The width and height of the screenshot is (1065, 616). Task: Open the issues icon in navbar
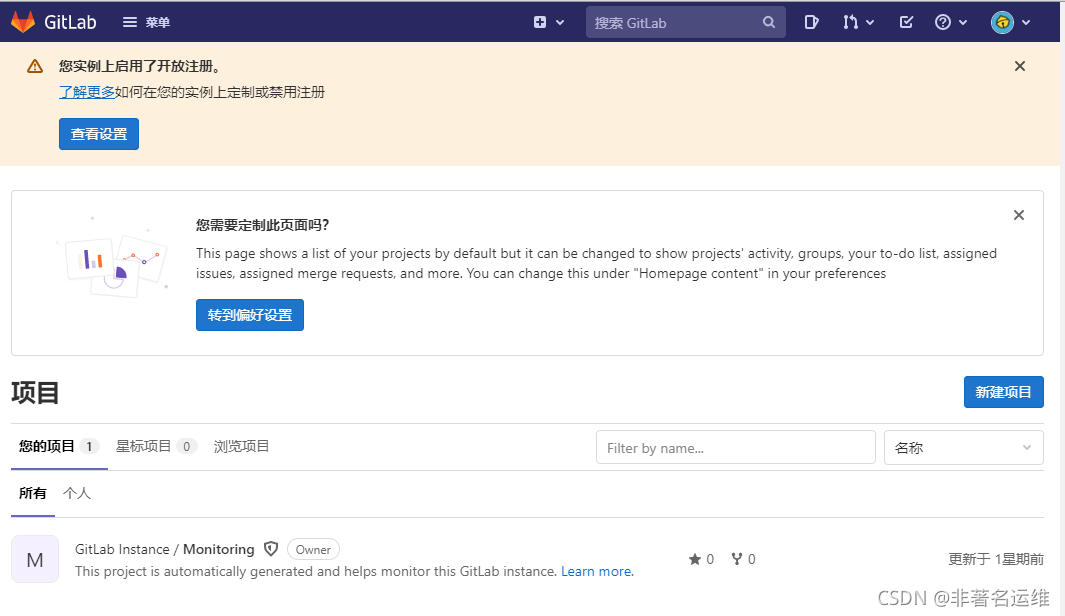tap(811, 22)
